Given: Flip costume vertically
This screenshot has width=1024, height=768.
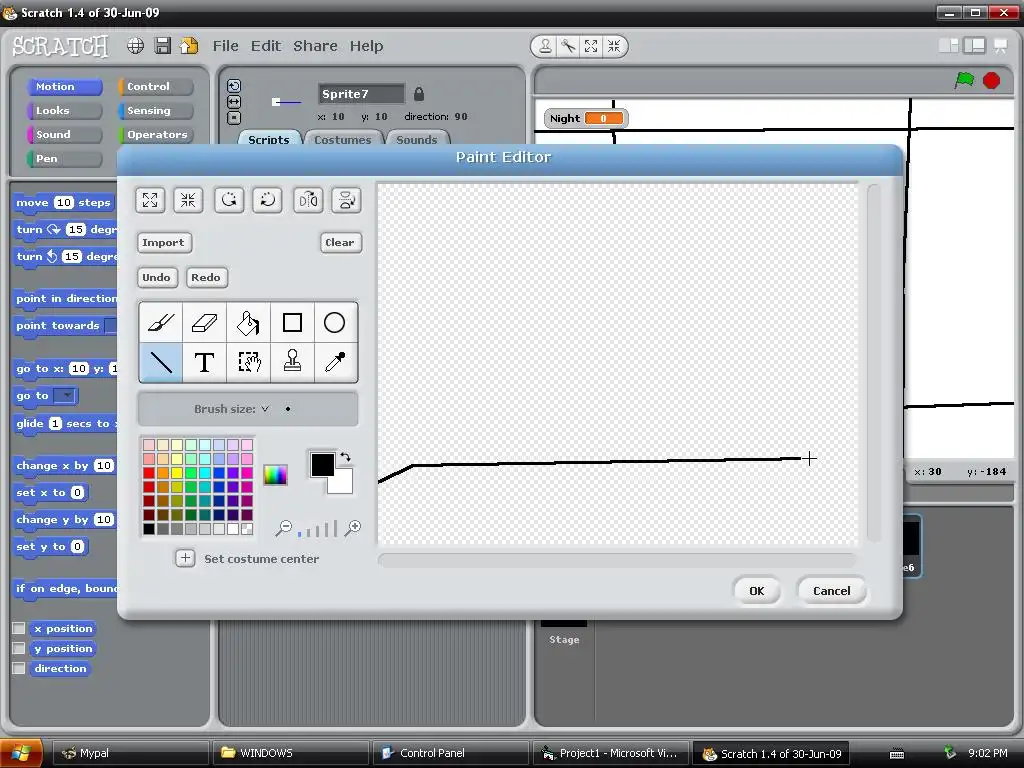Looking at the screenshot, I should (x=347, y=200).
